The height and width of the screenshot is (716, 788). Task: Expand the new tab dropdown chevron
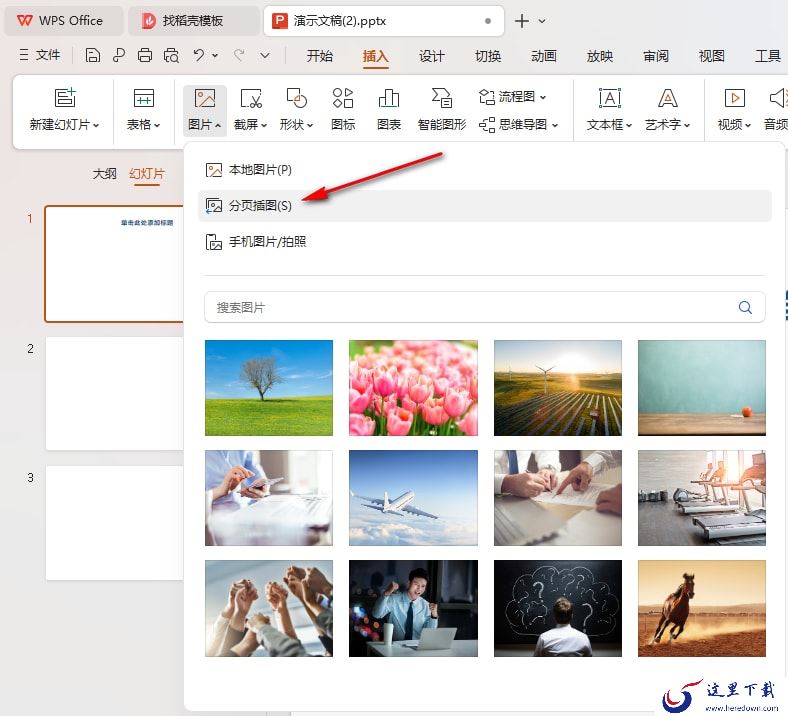point(542,21)
